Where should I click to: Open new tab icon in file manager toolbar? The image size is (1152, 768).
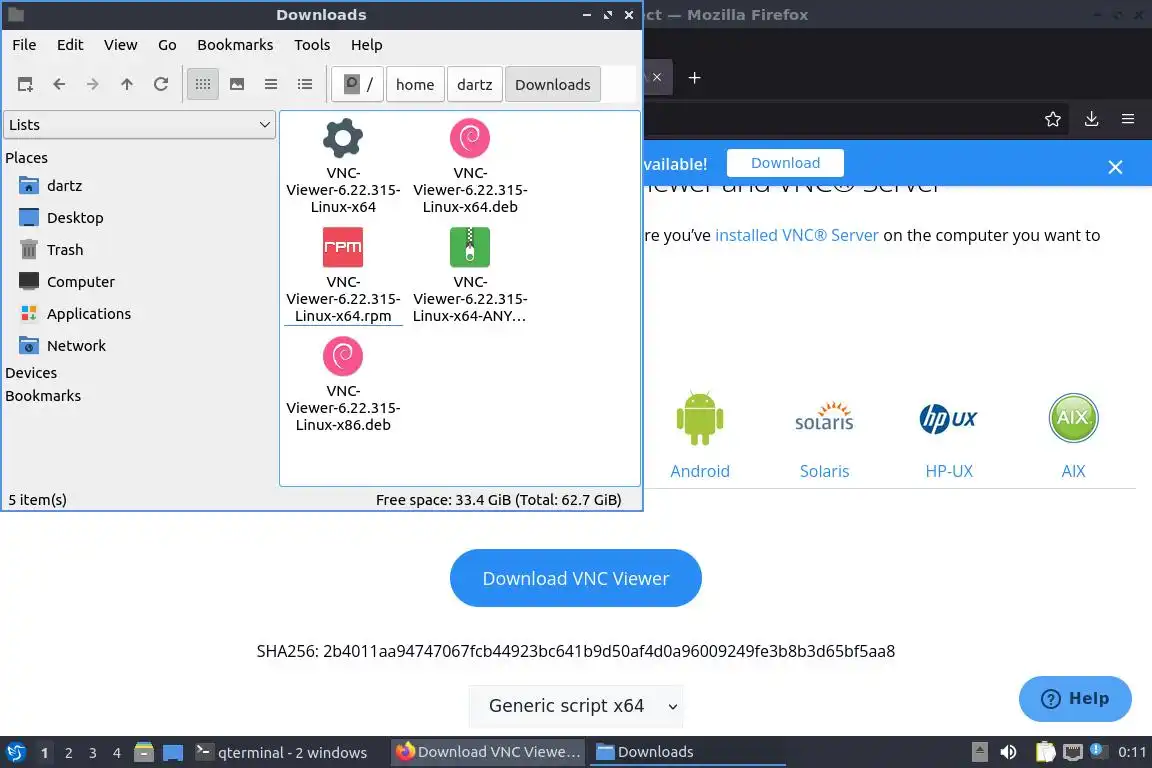click(25, 85)
